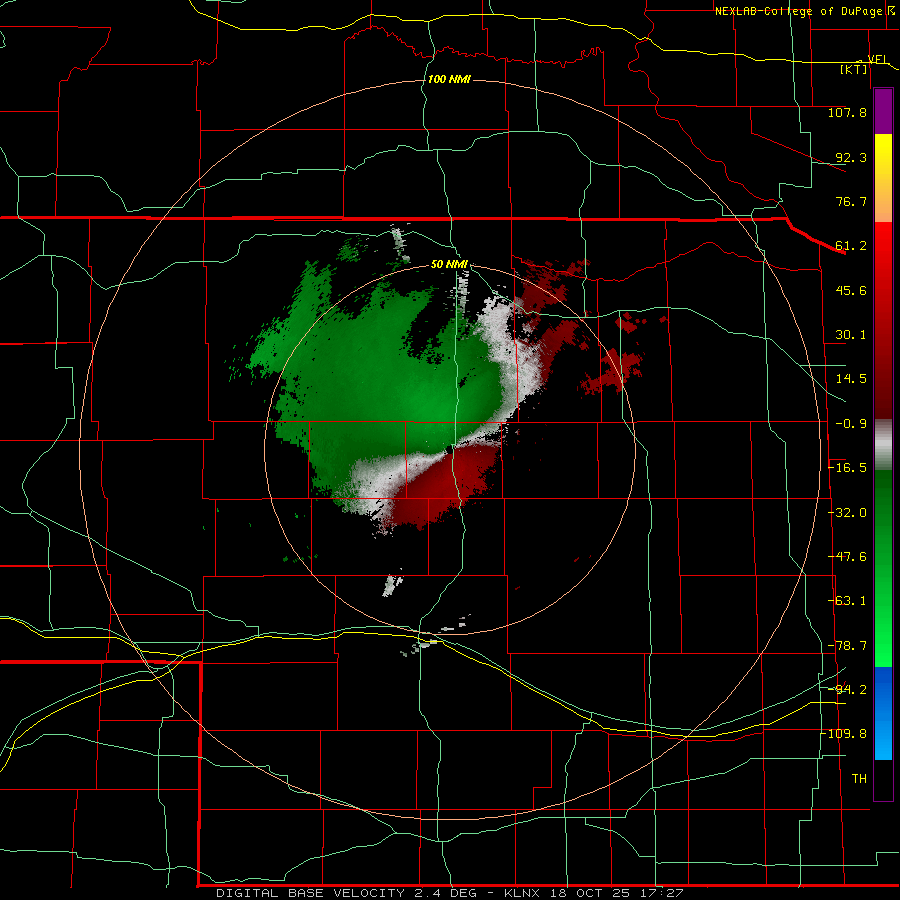900x900 pixels.
Task: Select the -63.1 scale value
Action: tap(847, 601)
